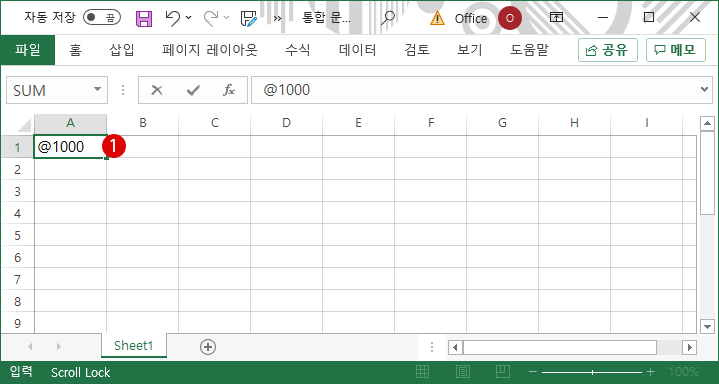Click the purple Save icon
719x384 pixels.
tap(144, 18)
